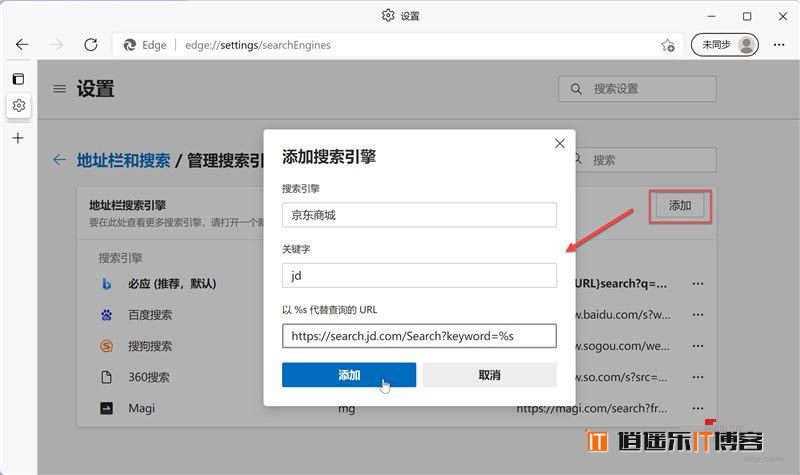
Task: Click the 必应 Bing icon
Action: [106, 284]
